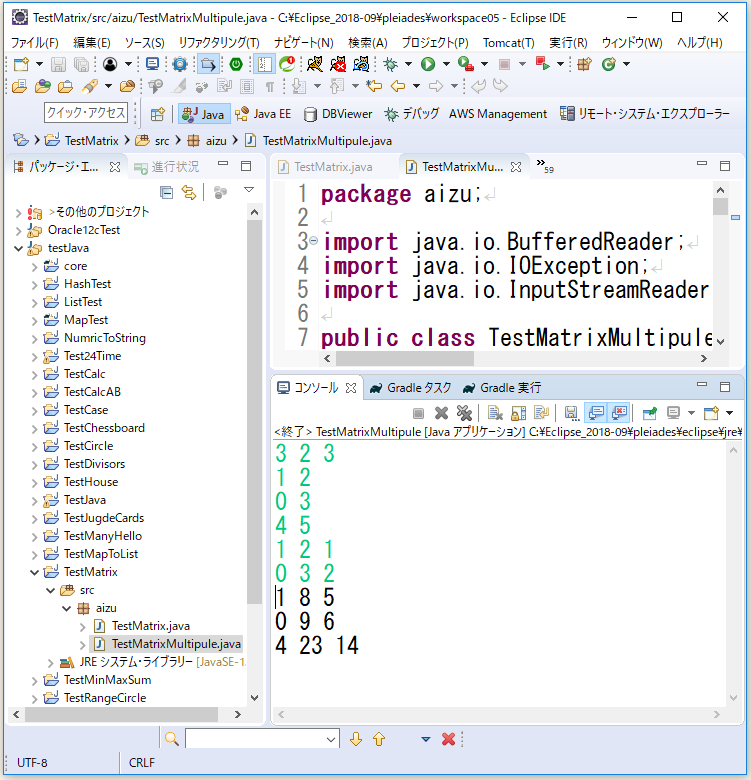Click the Clear Console icon
Screen dimensions: 751x780
[x=495, y=413]
